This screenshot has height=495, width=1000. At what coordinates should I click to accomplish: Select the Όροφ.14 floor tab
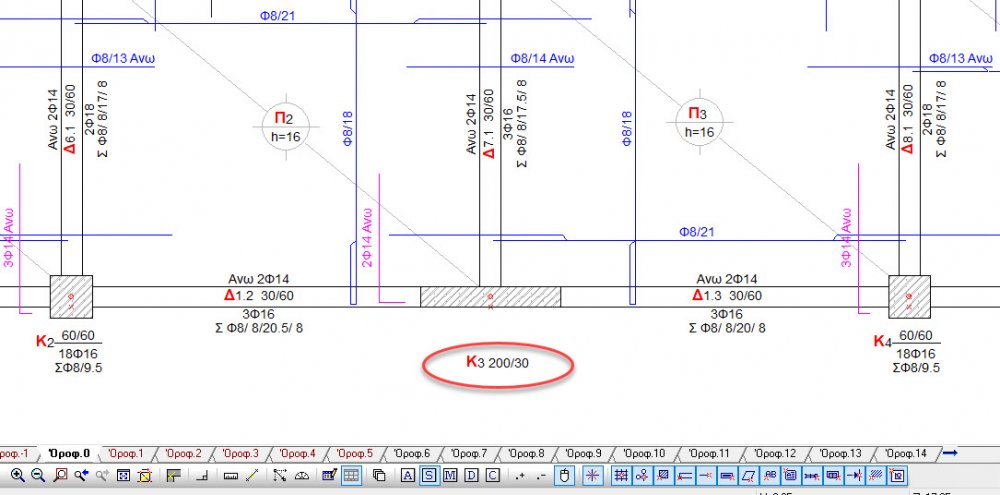906,454
